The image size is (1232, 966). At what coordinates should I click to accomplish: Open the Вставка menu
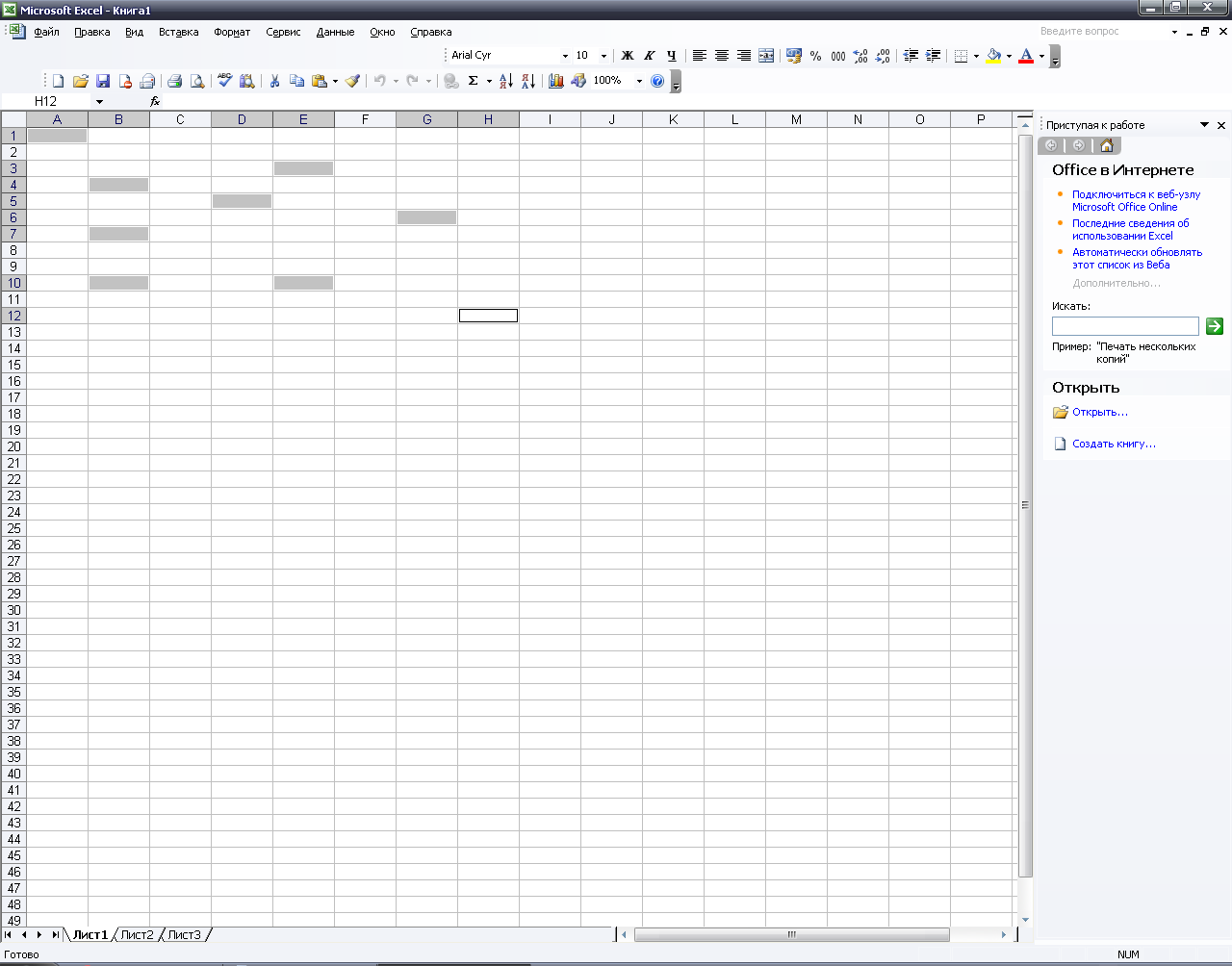click(x=179, y=32)
